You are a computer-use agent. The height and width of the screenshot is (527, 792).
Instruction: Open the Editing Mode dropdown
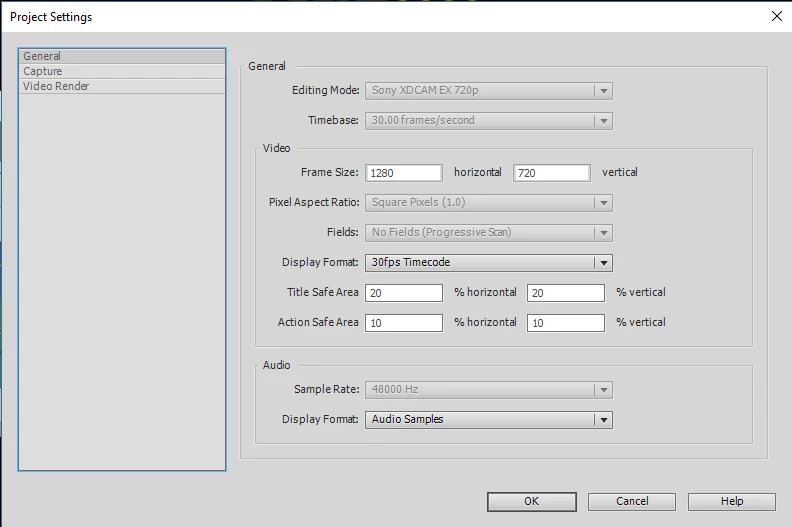click(x=488, y=91)
